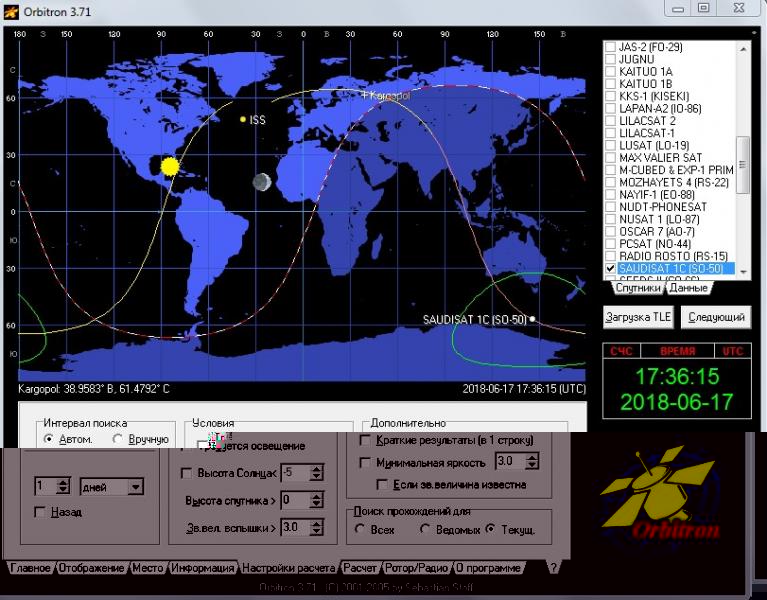Screen dimensions: 767x600
Task: Click the satellite list scrollbar thumb
Action: 742,165
